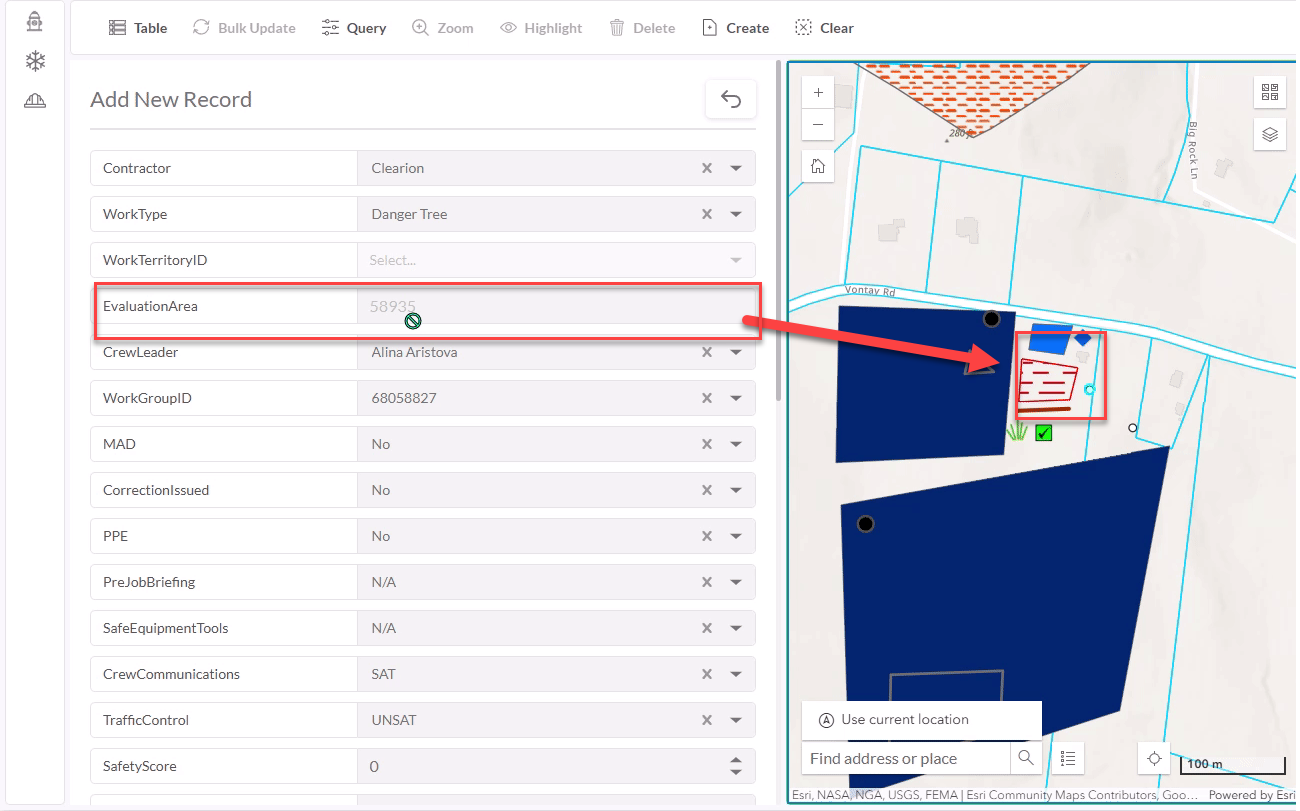1300x811 pixels.
Task: Expand the SafeEquipmentTools dropdown
Action: point(736,628)
